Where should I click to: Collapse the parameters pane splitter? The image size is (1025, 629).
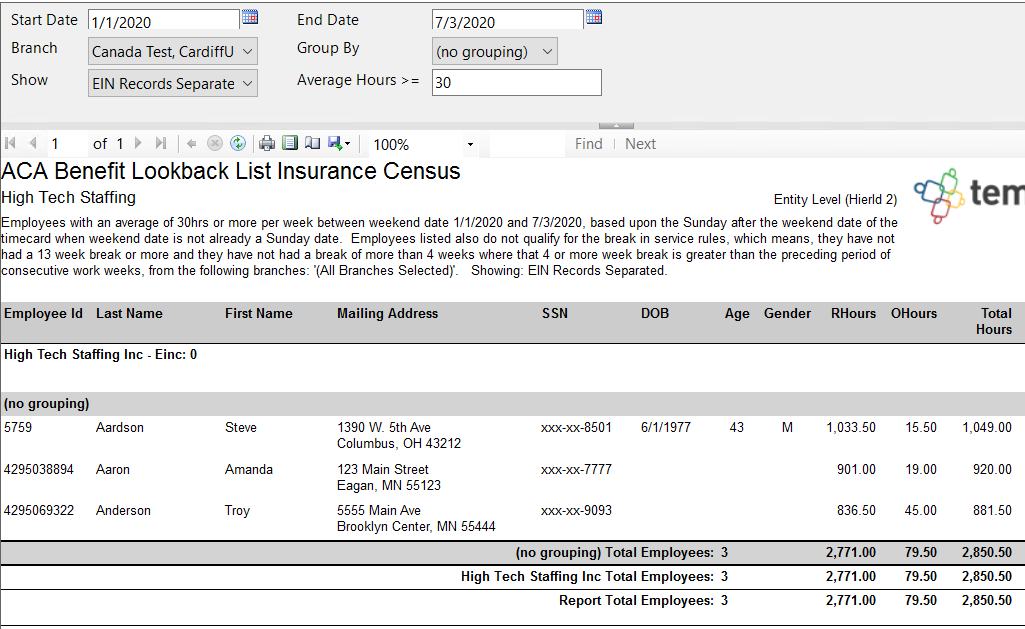coord(616,125)
